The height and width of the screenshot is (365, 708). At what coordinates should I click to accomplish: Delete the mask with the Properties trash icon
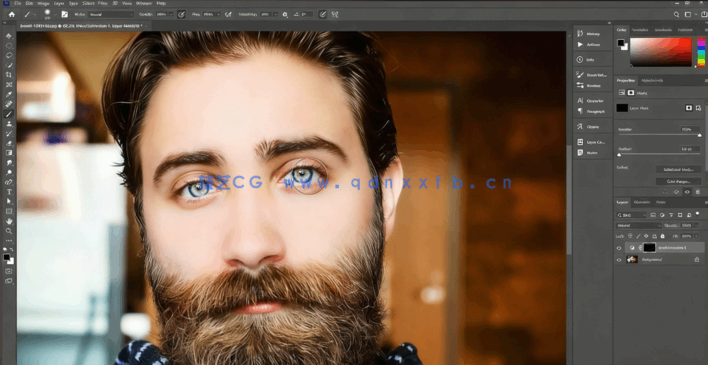pos(698,192)
